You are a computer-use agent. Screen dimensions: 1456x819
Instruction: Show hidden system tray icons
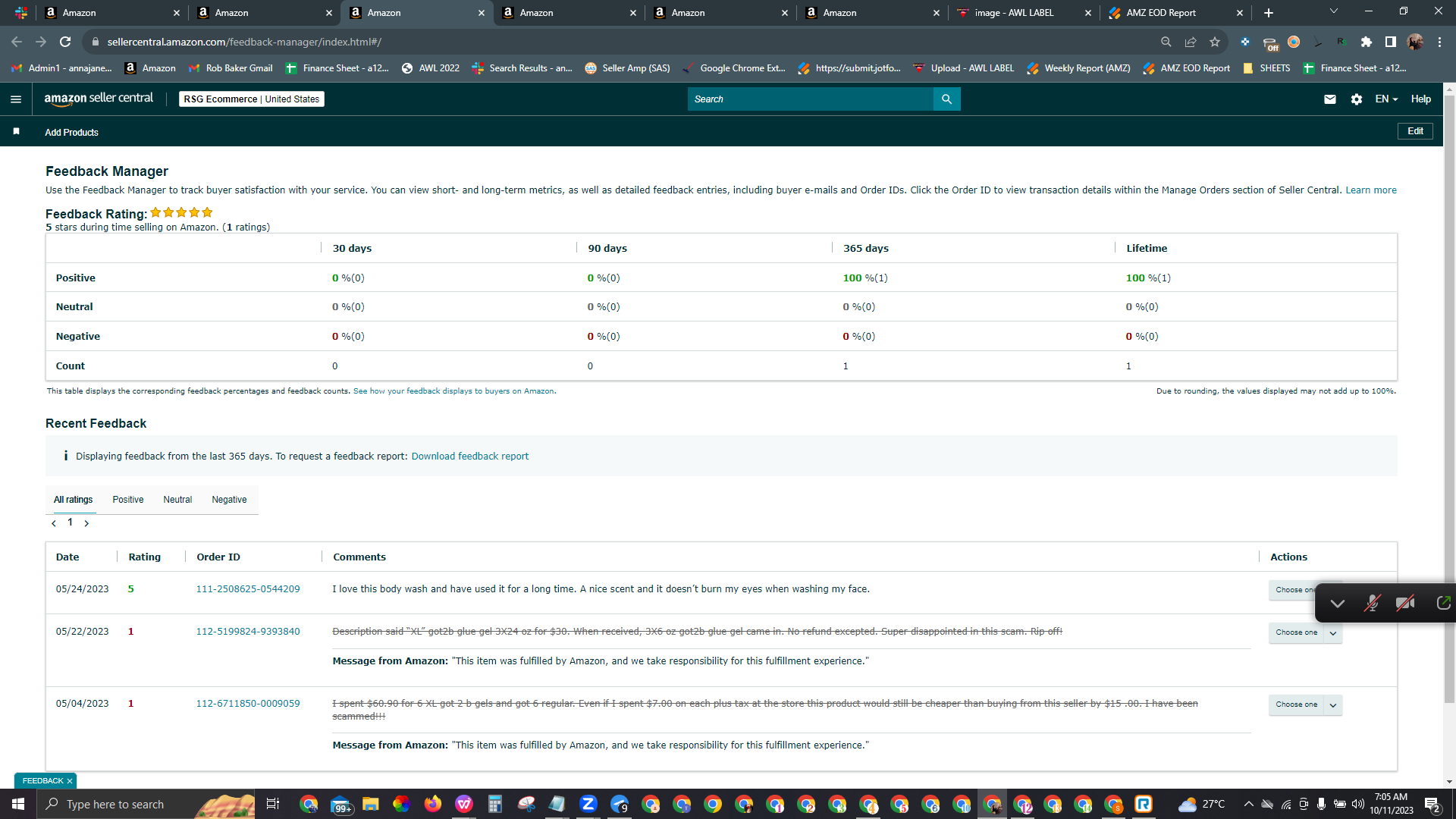click(x=1248, y=804)
